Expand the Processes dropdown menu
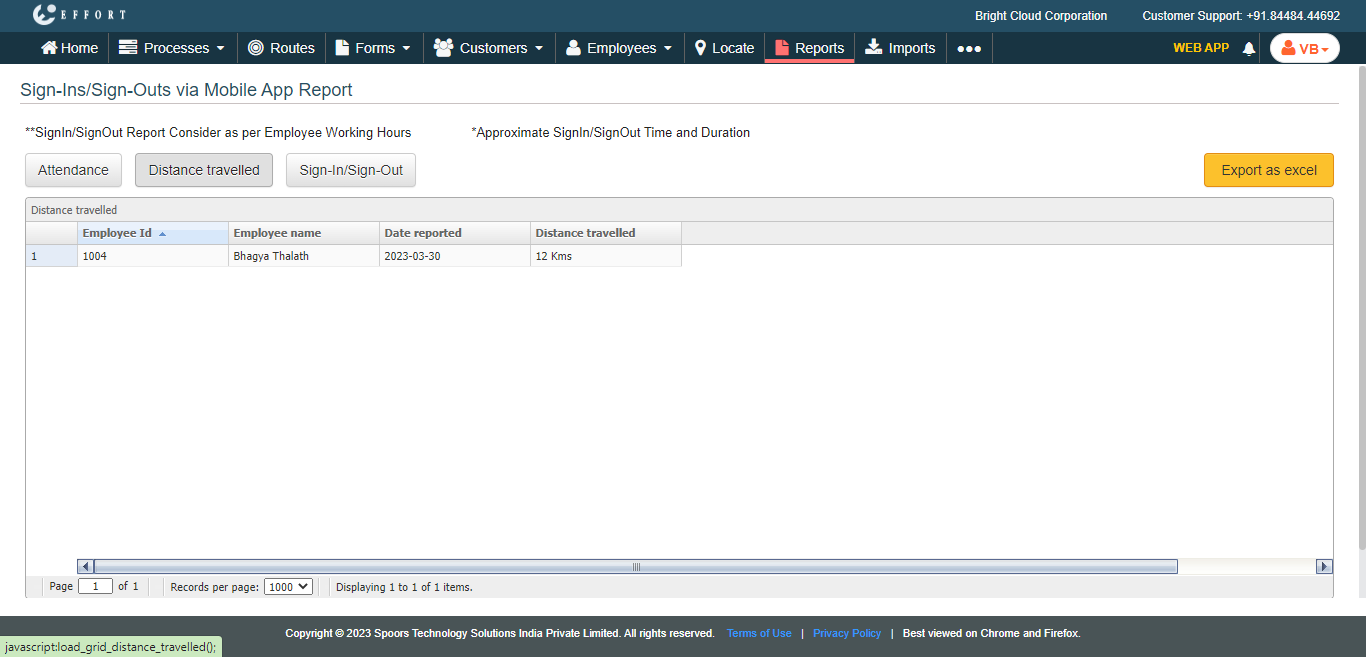The image size is (1366, 657). tap(172, 48)
